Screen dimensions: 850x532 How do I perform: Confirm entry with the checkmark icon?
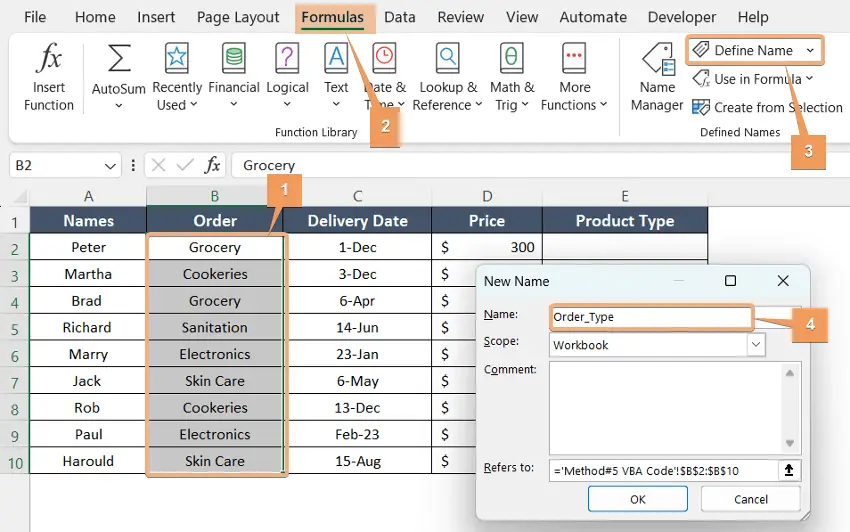coord(185,165)
